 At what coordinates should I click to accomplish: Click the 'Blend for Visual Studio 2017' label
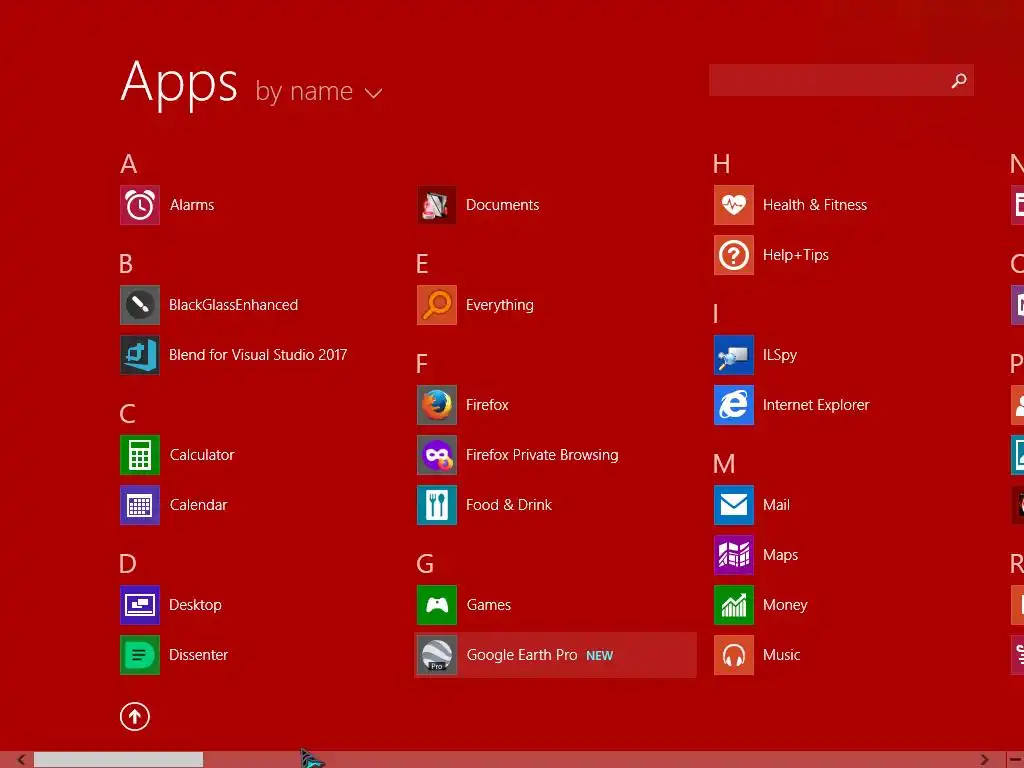tap(258, 355)
